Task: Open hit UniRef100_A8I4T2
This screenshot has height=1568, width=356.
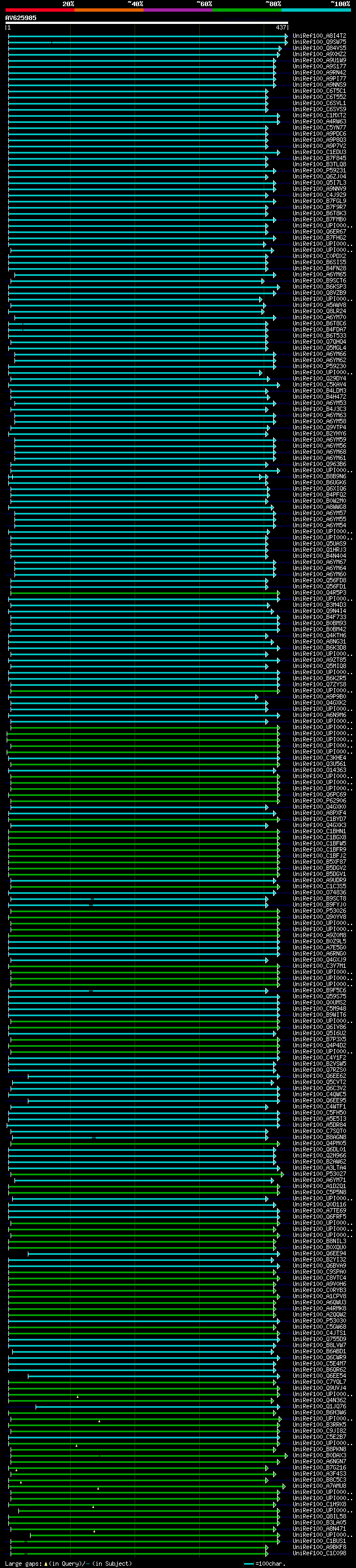Action: click(x=319, y=36)
